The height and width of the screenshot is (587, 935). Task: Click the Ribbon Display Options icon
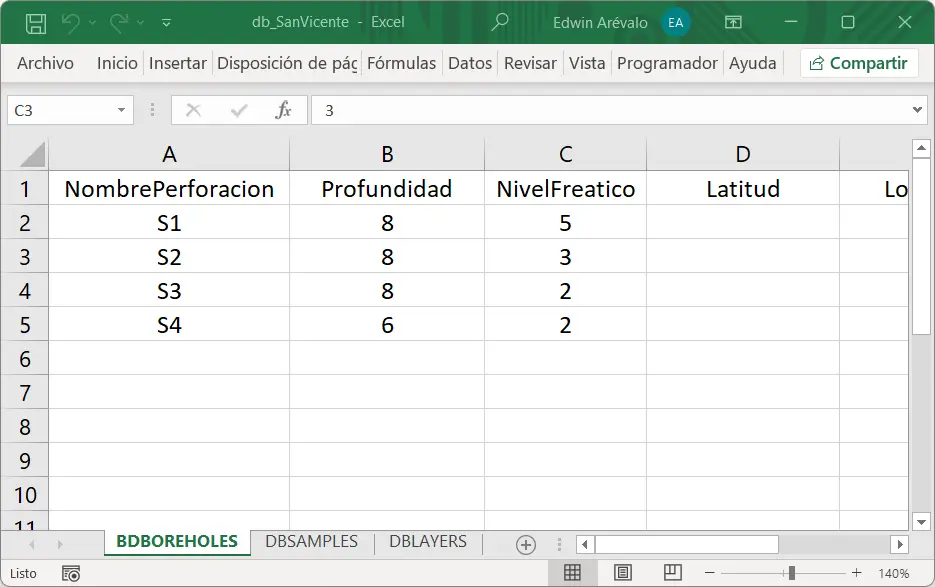tap(733, 23)
